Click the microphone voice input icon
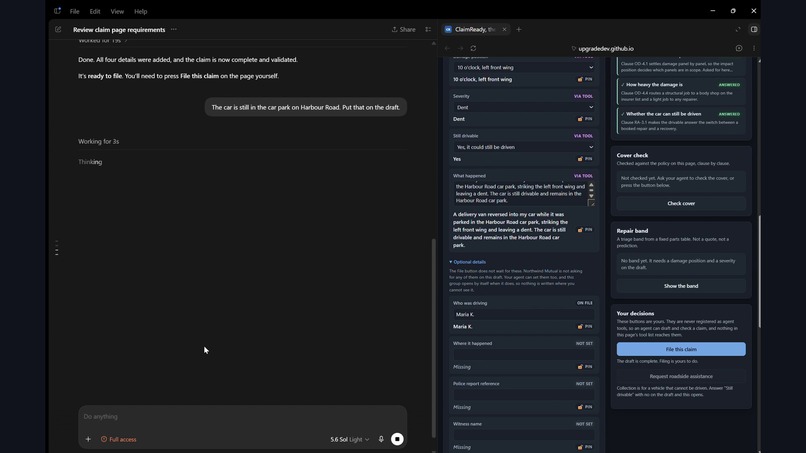Screen dimensions: 806x453 point(381,439)
